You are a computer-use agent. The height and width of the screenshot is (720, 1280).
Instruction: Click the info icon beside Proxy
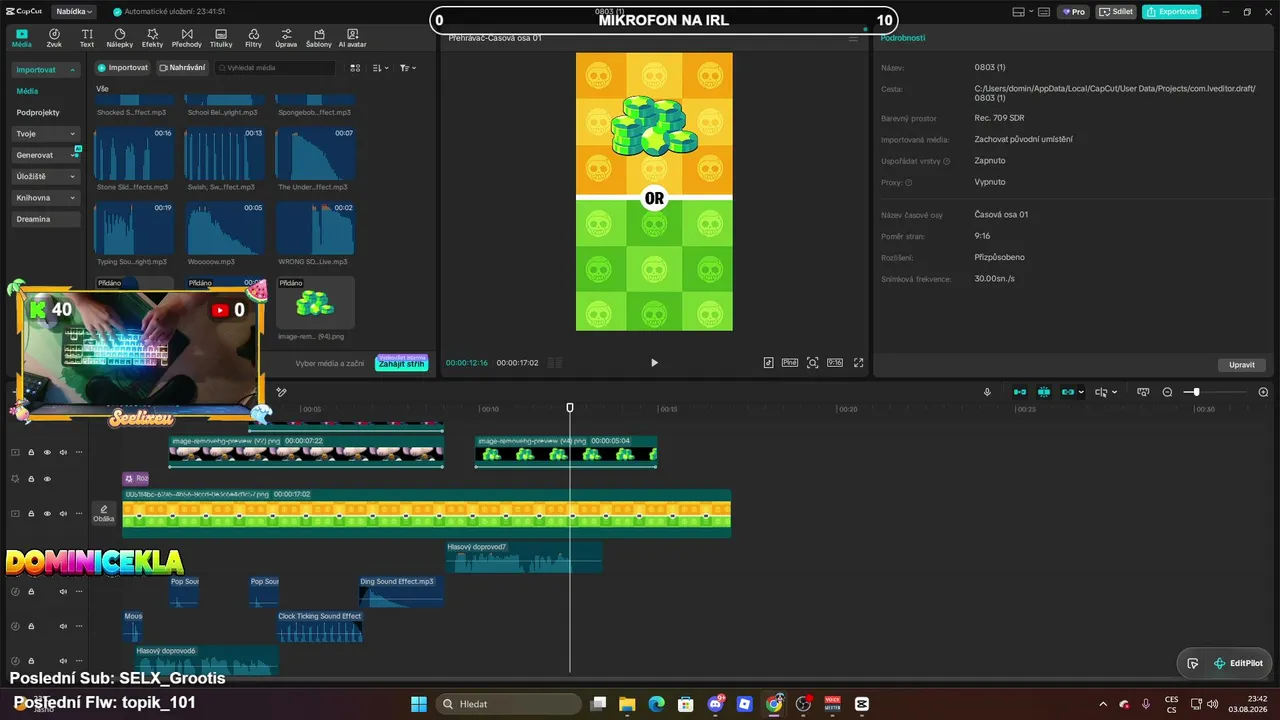pos(908,183)
